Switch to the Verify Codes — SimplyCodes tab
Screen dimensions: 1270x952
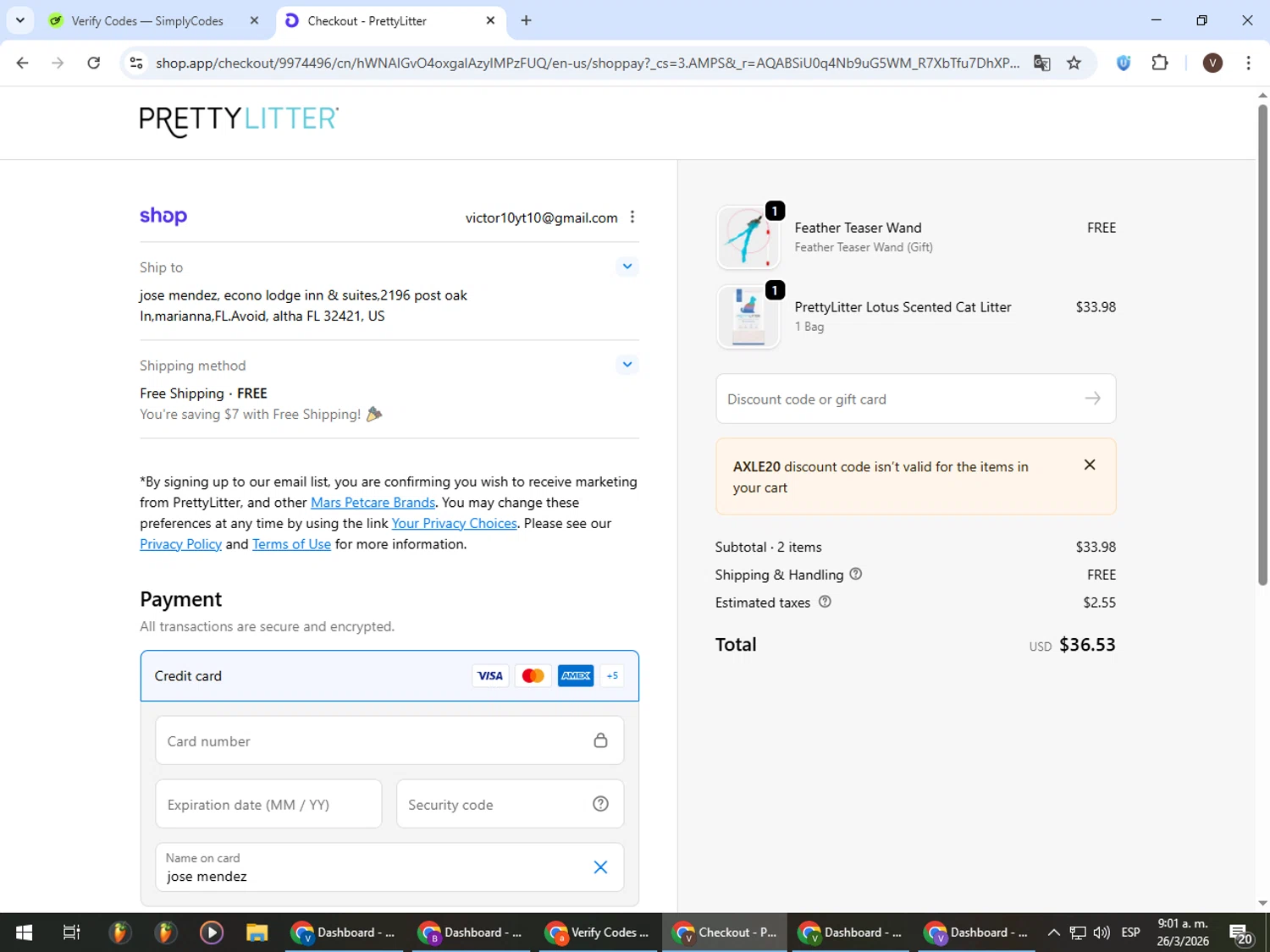147,21
